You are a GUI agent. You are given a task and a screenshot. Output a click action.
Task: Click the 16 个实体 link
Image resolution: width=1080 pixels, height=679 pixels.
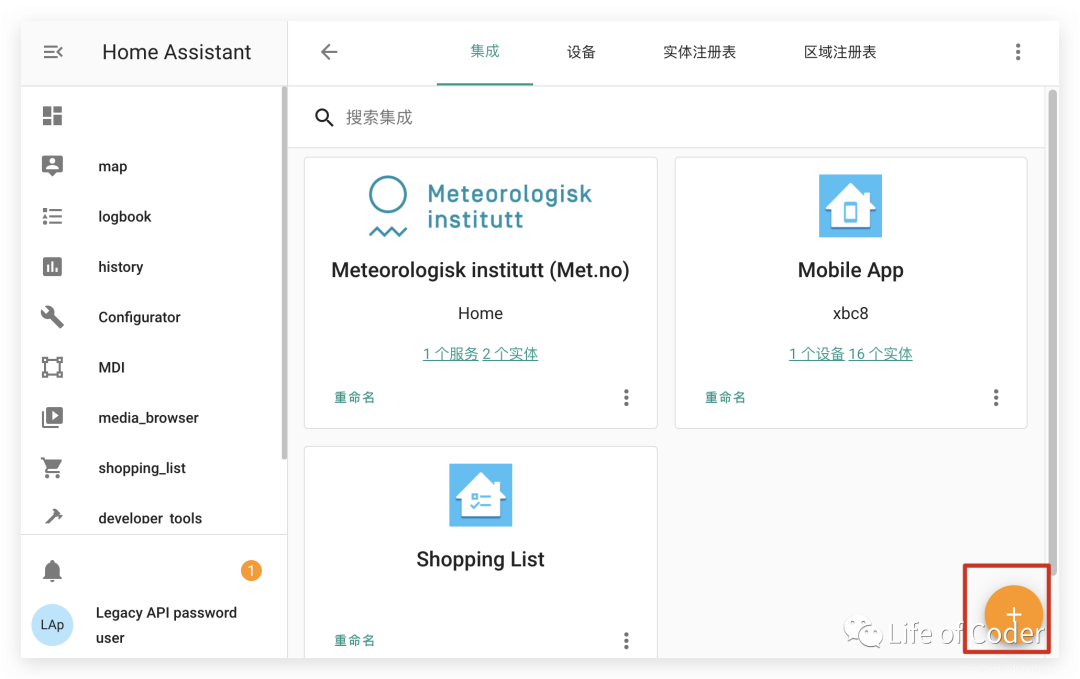point(880,354)
